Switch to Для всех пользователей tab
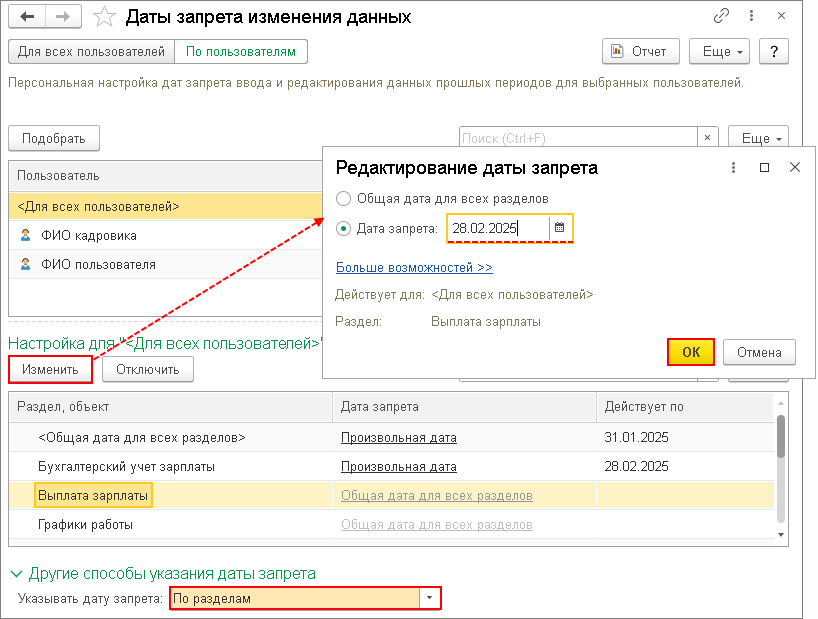The width and height of the screenshot is (818, 619). coord(91,52)
